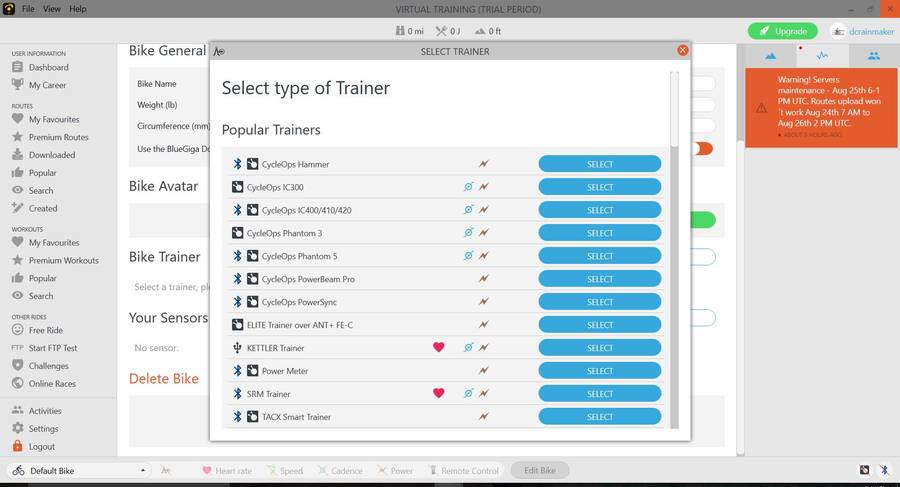
Task: Toggle the BlueGiga dongle switch
Action: [x=701, y=149]
